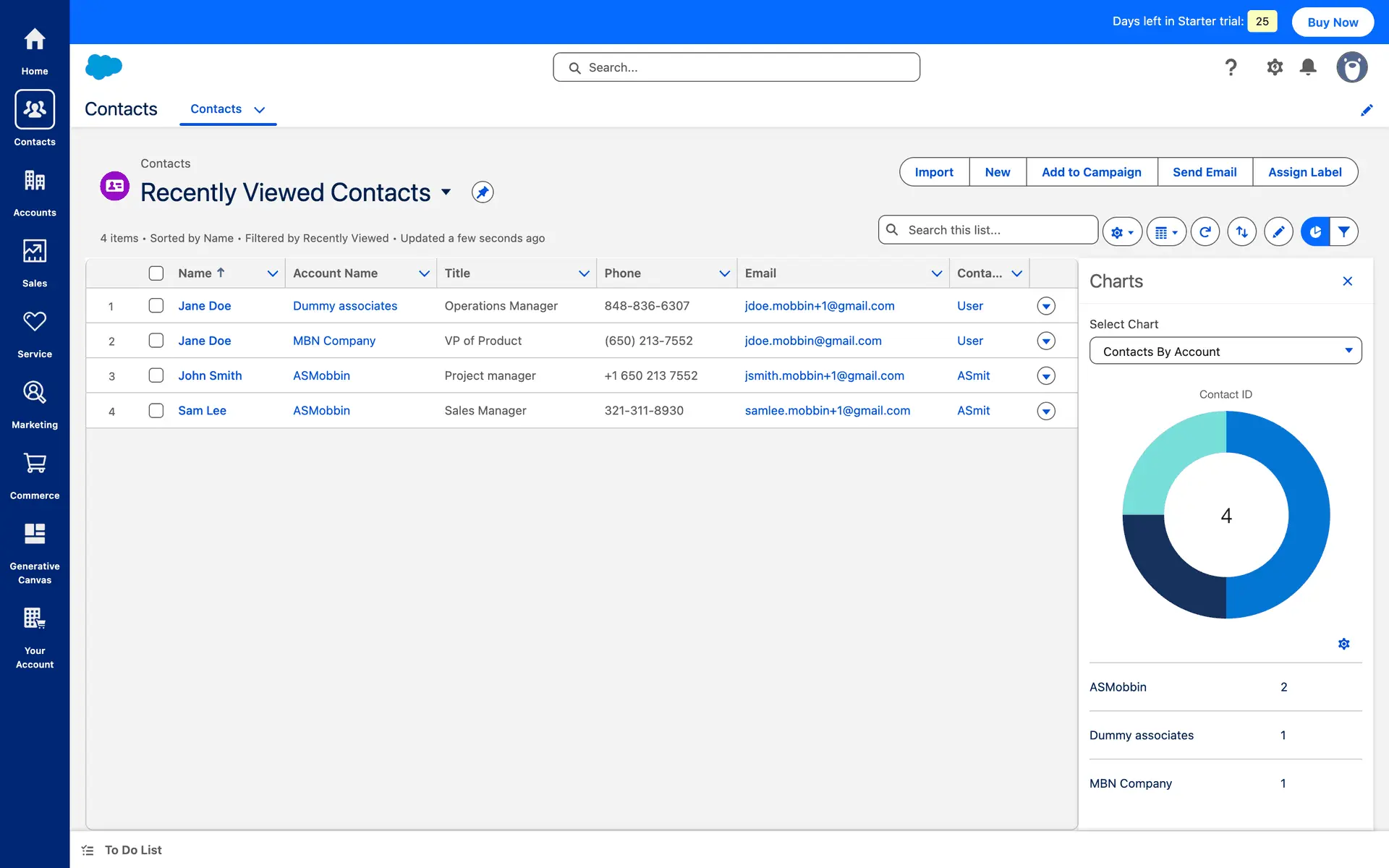This screenshot has width=1389, height=868.
Task: Open notifications bell
Action: point(1307,67)
